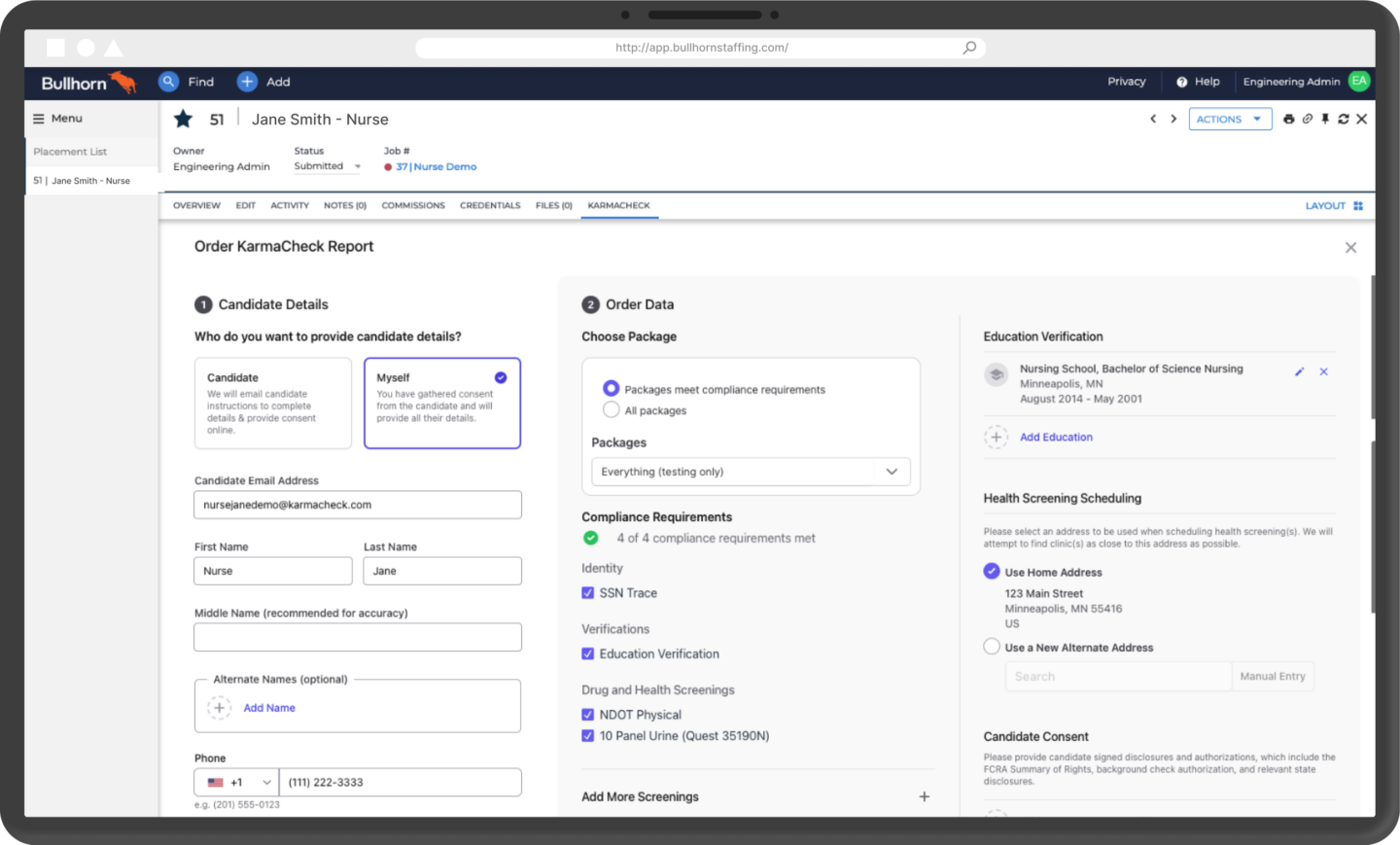Select Use Home Address option
The image size is (1400, 845).
click(992, 571)
